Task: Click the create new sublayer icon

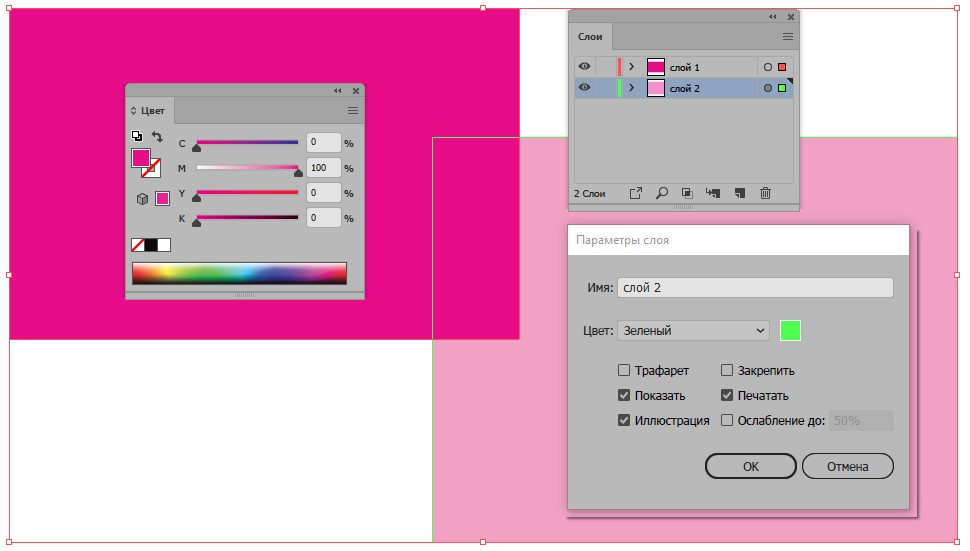Action: (713, 193)
